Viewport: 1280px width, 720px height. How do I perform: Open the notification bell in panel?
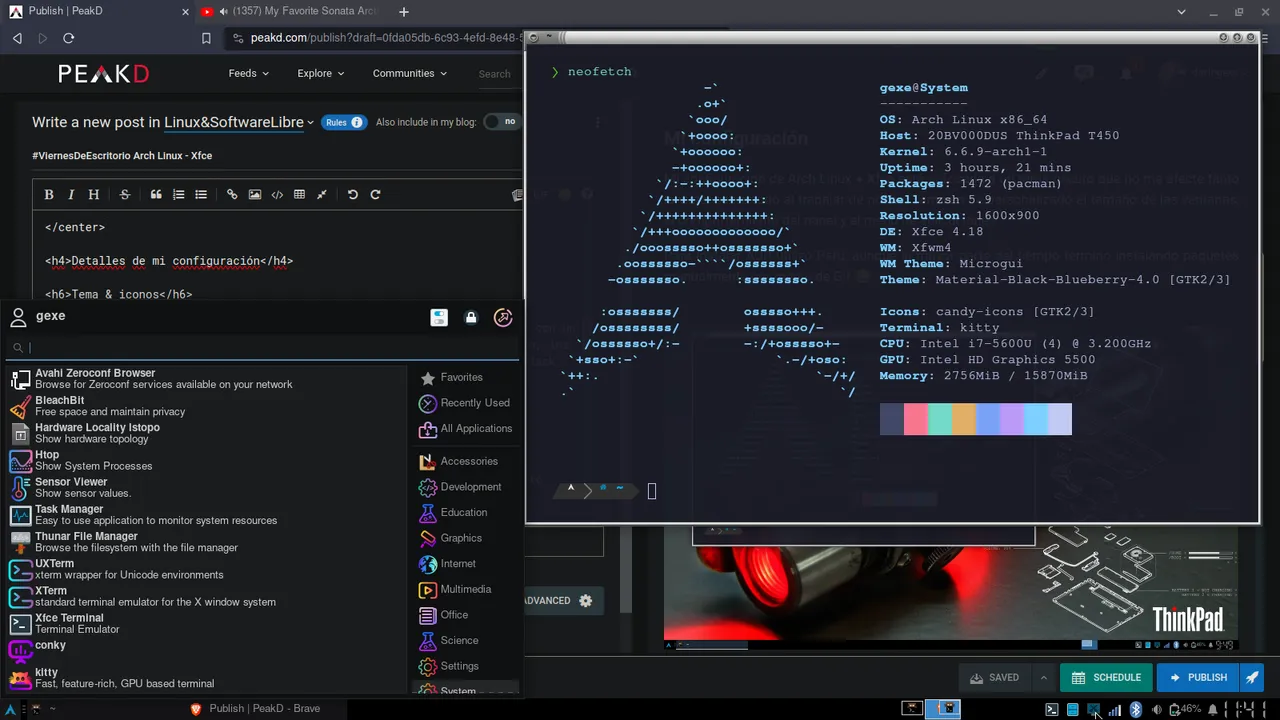coord(1212,709)
